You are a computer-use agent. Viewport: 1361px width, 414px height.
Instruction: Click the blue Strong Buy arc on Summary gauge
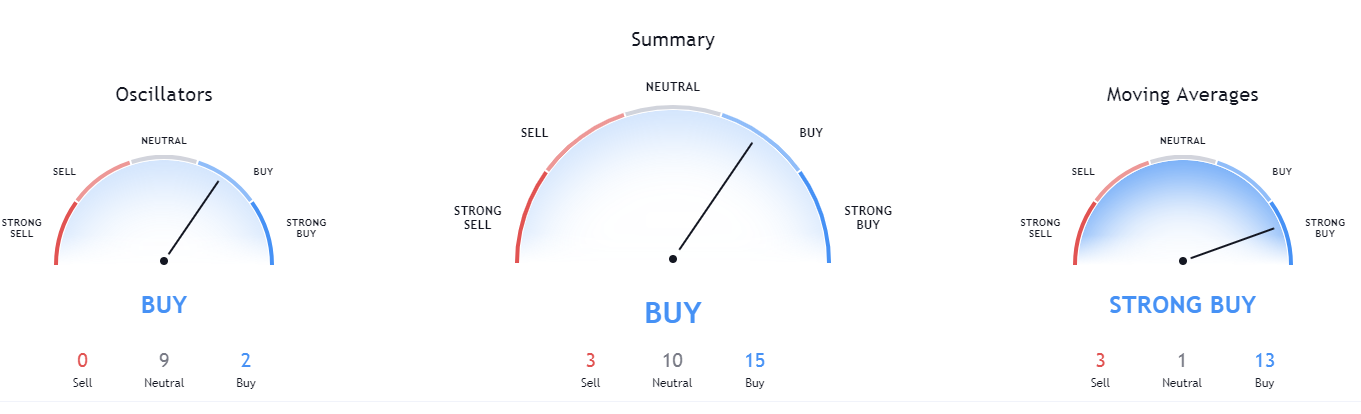(817, 215)
